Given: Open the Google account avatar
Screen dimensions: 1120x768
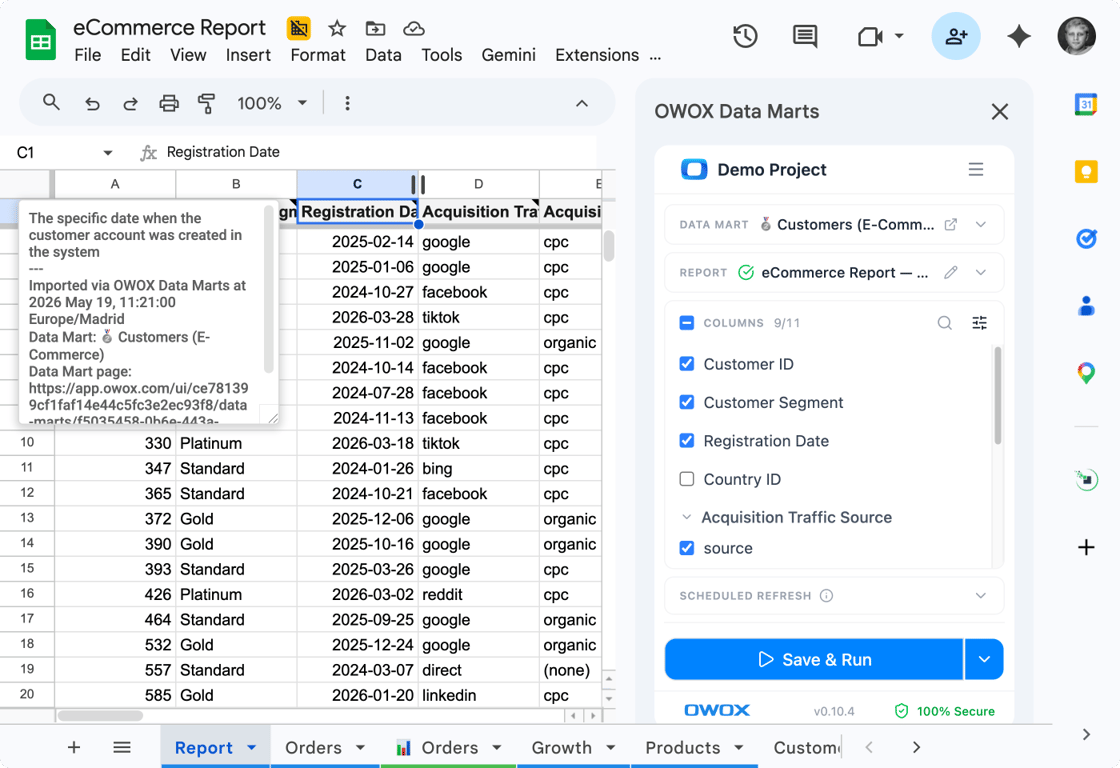Looking at the screenshot, I should 1076,36.
